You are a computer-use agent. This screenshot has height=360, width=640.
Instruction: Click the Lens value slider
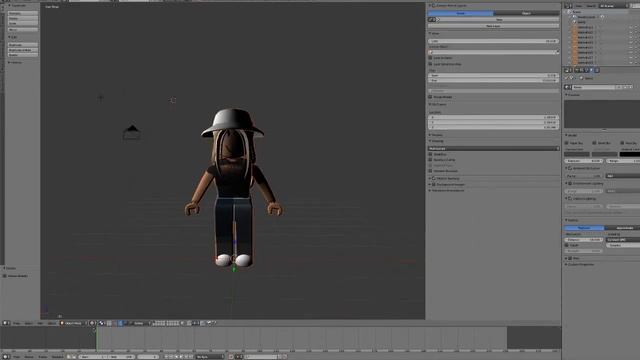(493, 41)
